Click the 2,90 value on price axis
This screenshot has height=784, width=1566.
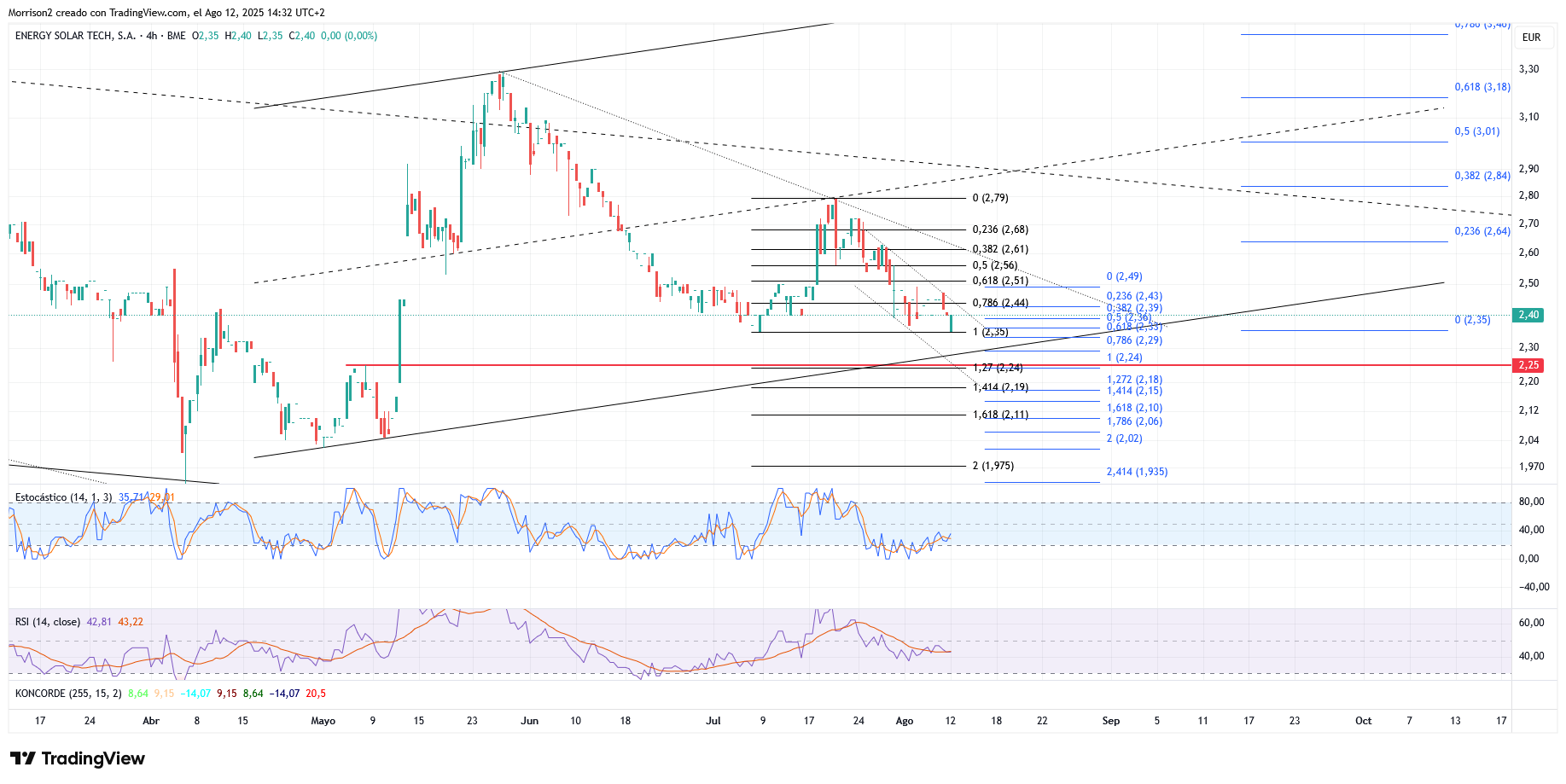tap(1528, 169)
